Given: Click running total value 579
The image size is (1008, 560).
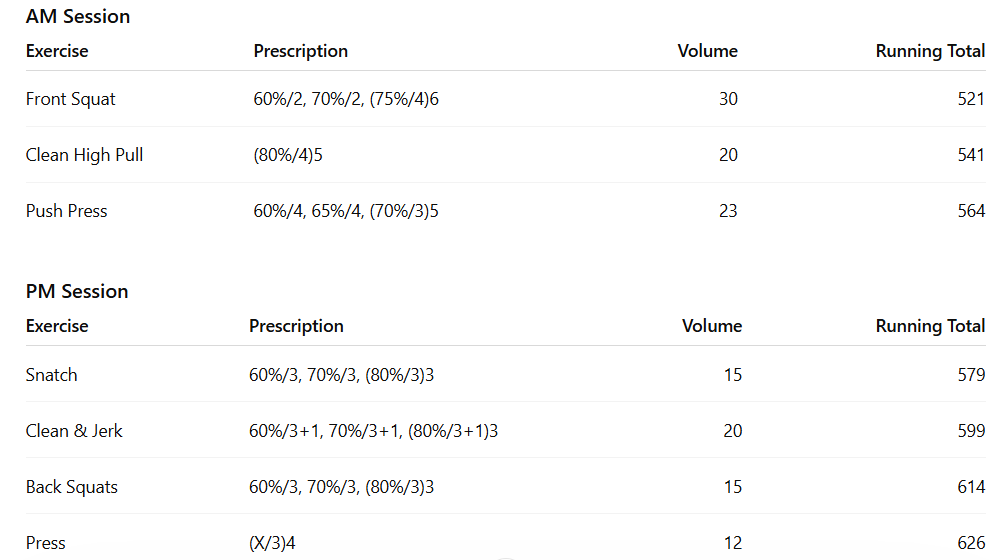Looking at the screenshot, I should click(970, 375).
